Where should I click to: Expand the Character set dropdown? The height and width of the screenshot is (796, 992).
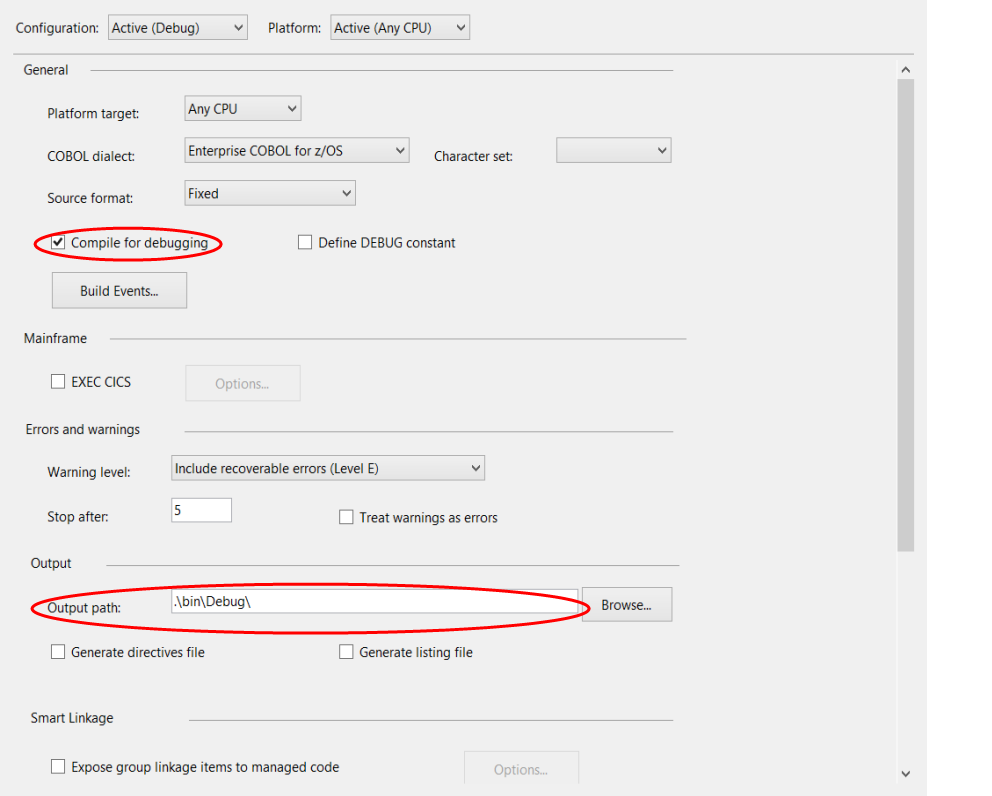613,151
